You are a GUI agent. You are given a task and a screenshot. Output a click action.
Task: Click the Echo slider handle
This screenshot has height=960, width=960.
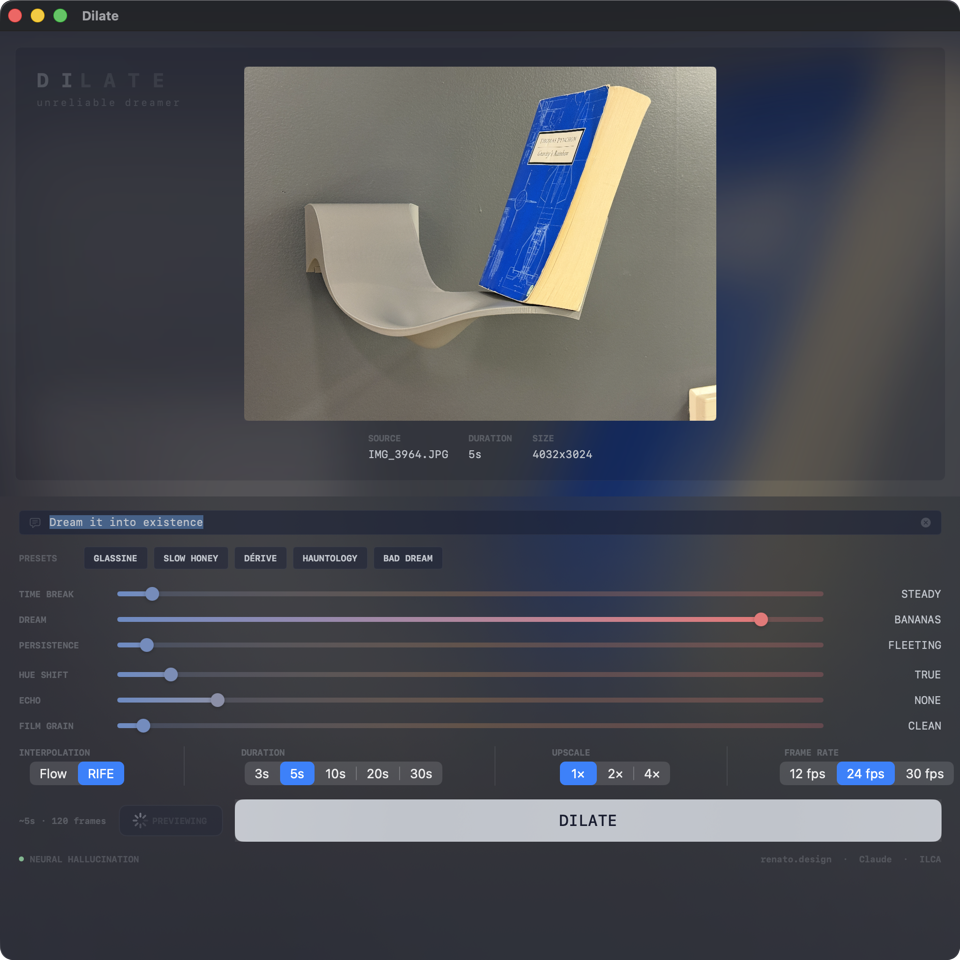(x=218, y=700)
